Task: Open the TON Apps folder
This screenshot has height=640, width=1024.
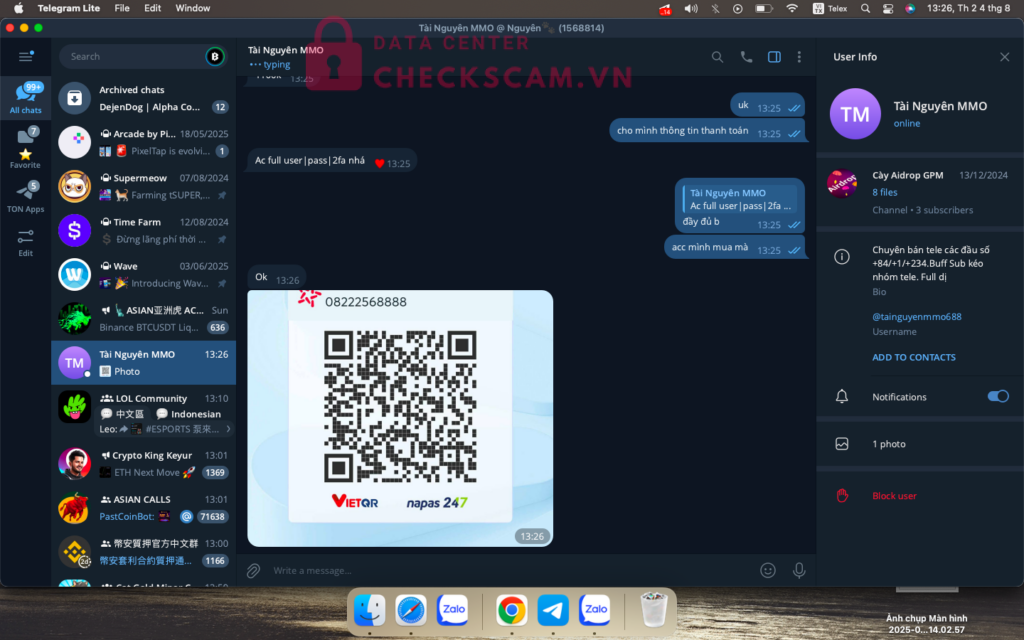Action: point(25,197)
